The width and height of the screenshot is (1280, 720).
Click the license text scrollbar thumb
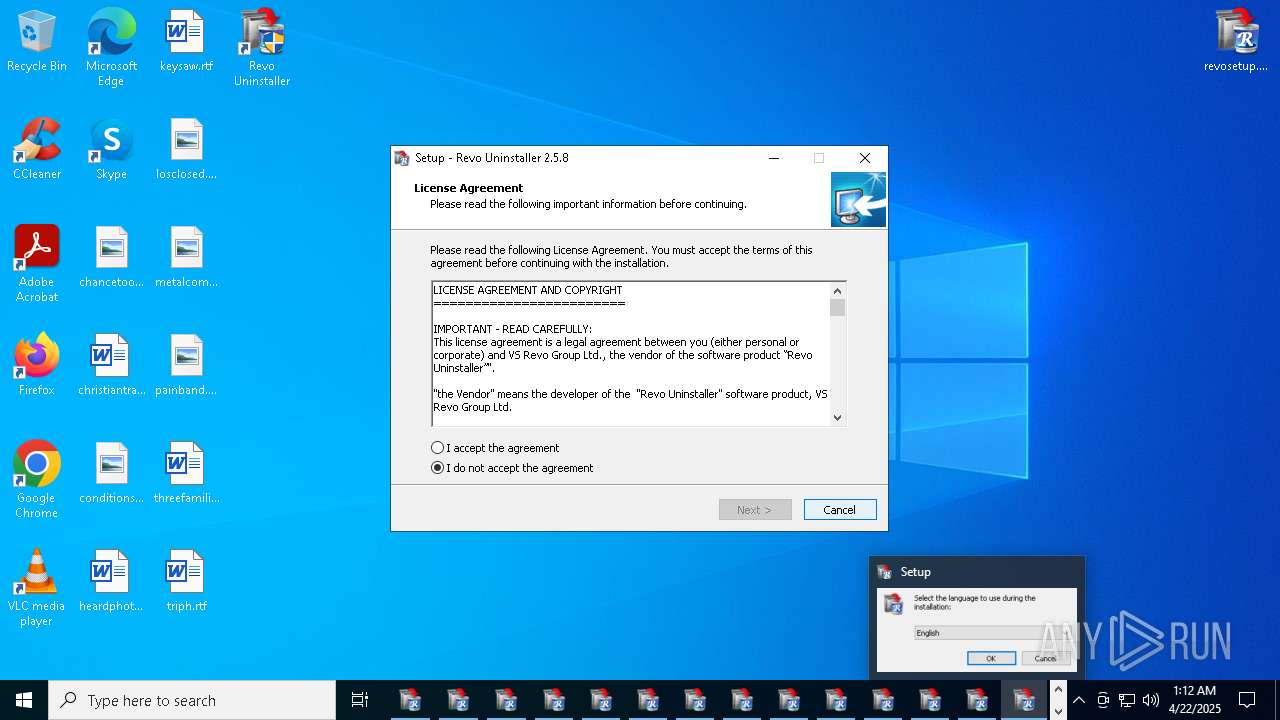pyautogui.click(x=838, y=307)
